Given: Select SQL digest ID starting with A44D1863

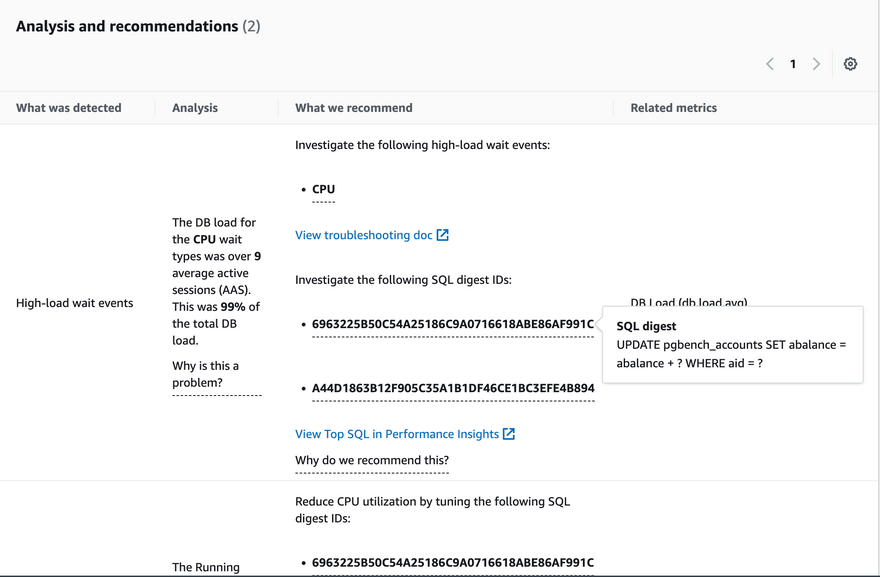Looking at the screenshot, I should pyautogui.click(x=453, y=388).
